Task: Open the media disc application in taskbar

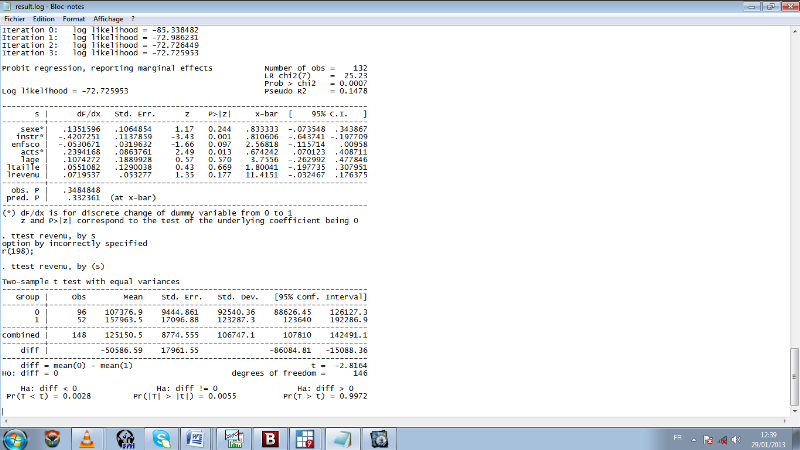Action: pos(379,439)
